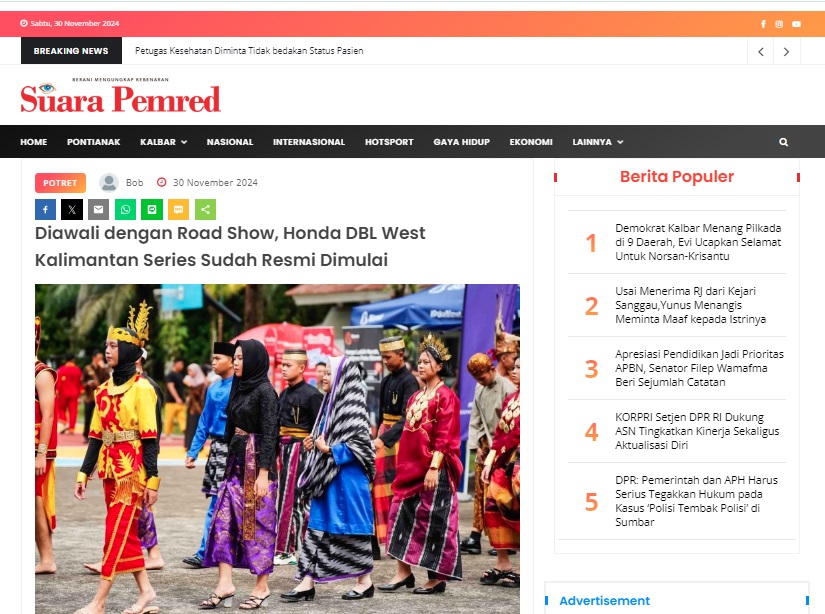The width and height of the screenshot is (825, 614).
Task: Open the green generic share icon
Action: (205, 209)
